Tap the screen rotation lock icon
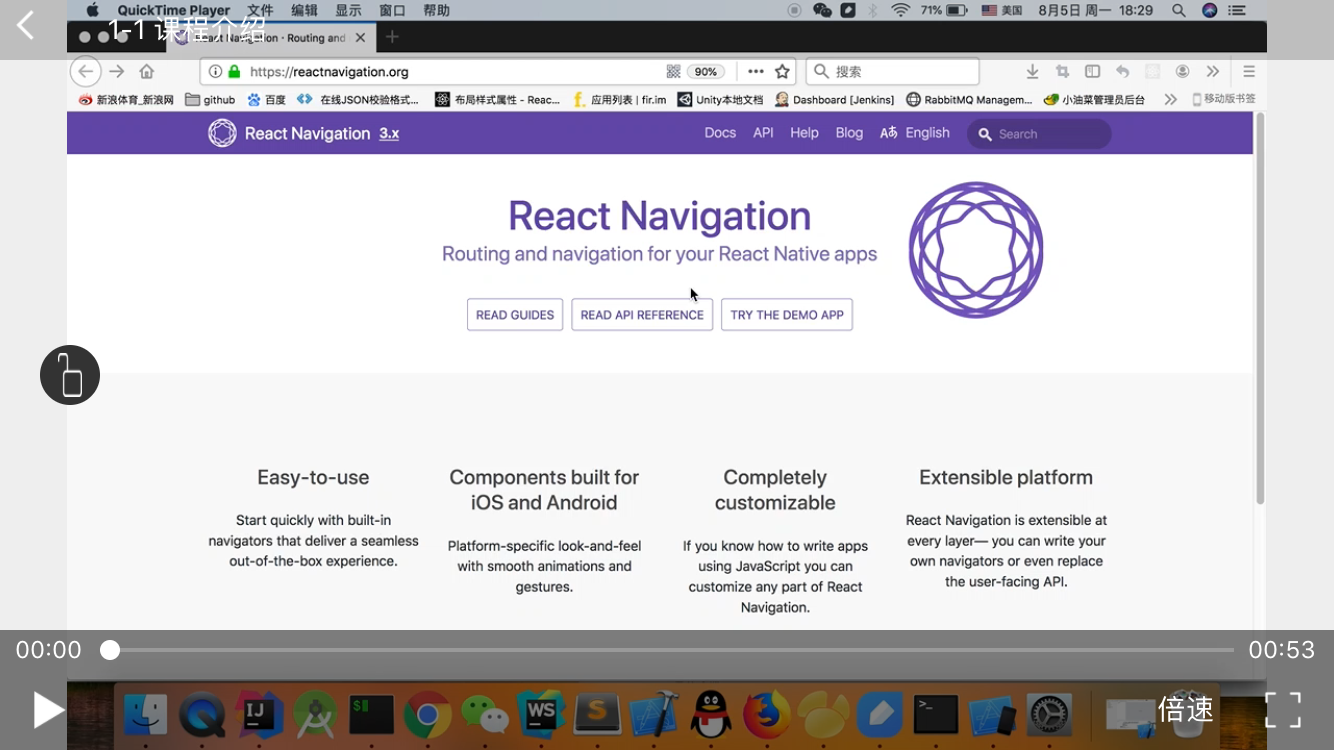Image resolution: width=1334 pixels, height=750 pixels. (70, 375)
